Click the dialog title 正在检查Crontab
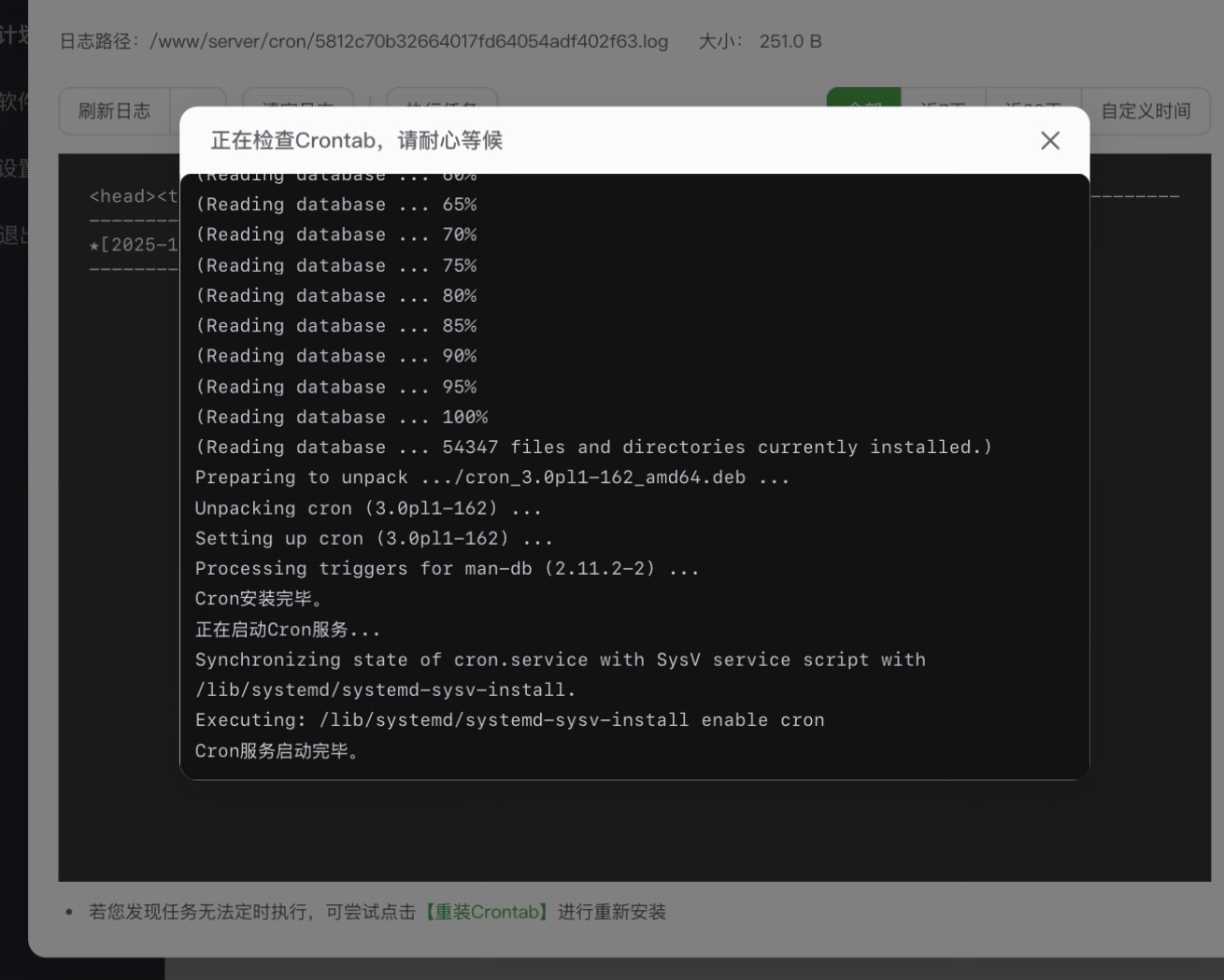1224x980 pixels. click(x=356, y=140)
